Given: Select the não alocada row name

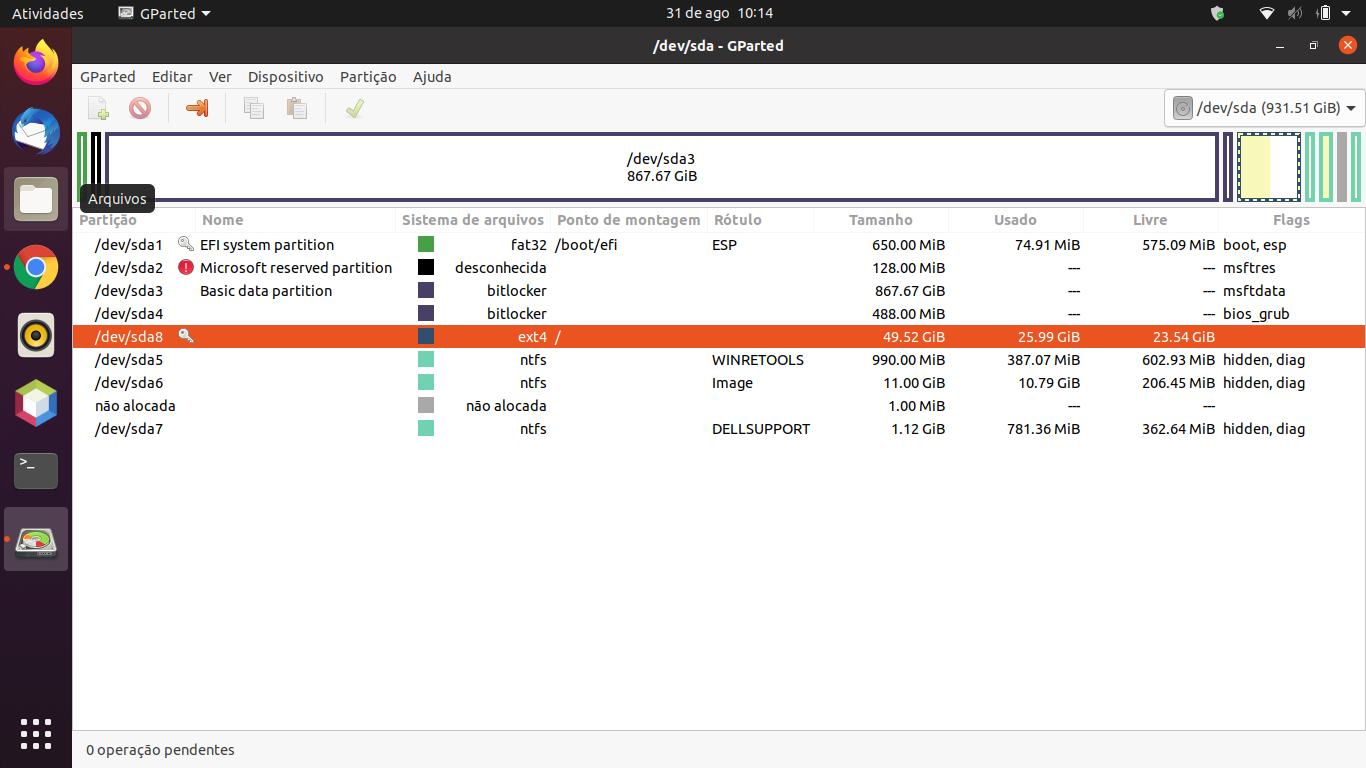Looking at the screenshot, I should [x=135, y=405].
